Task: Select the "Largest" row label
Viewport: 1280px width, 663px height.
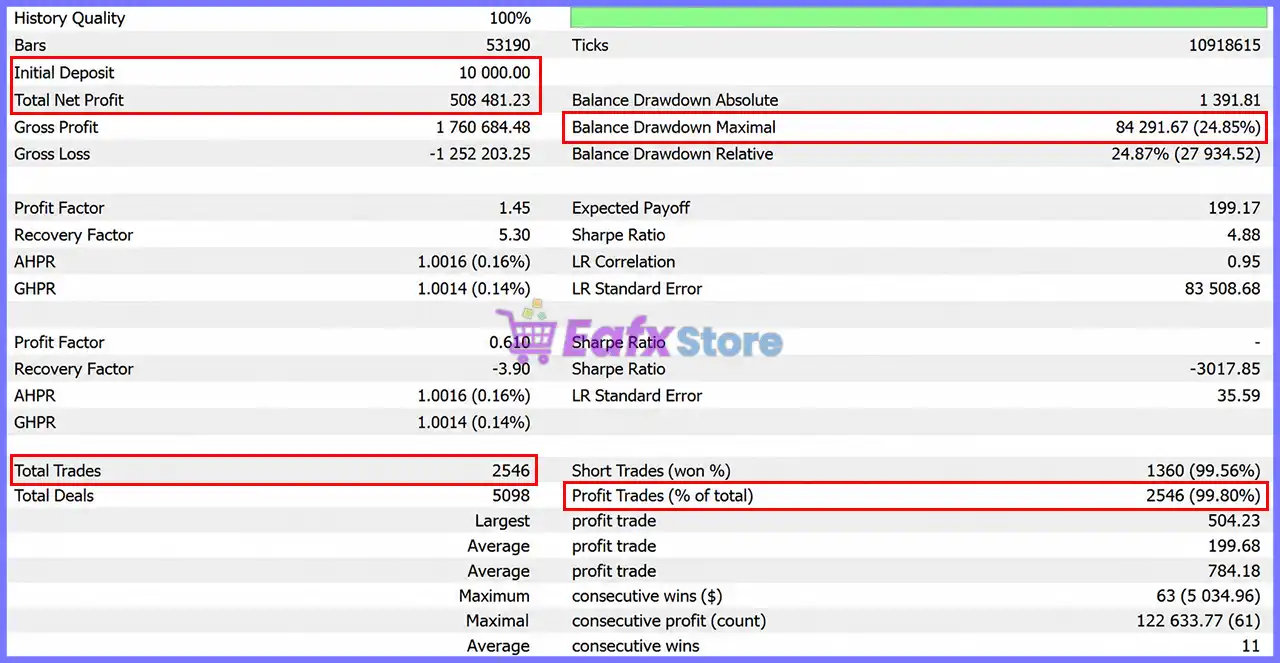Action: 502,521
